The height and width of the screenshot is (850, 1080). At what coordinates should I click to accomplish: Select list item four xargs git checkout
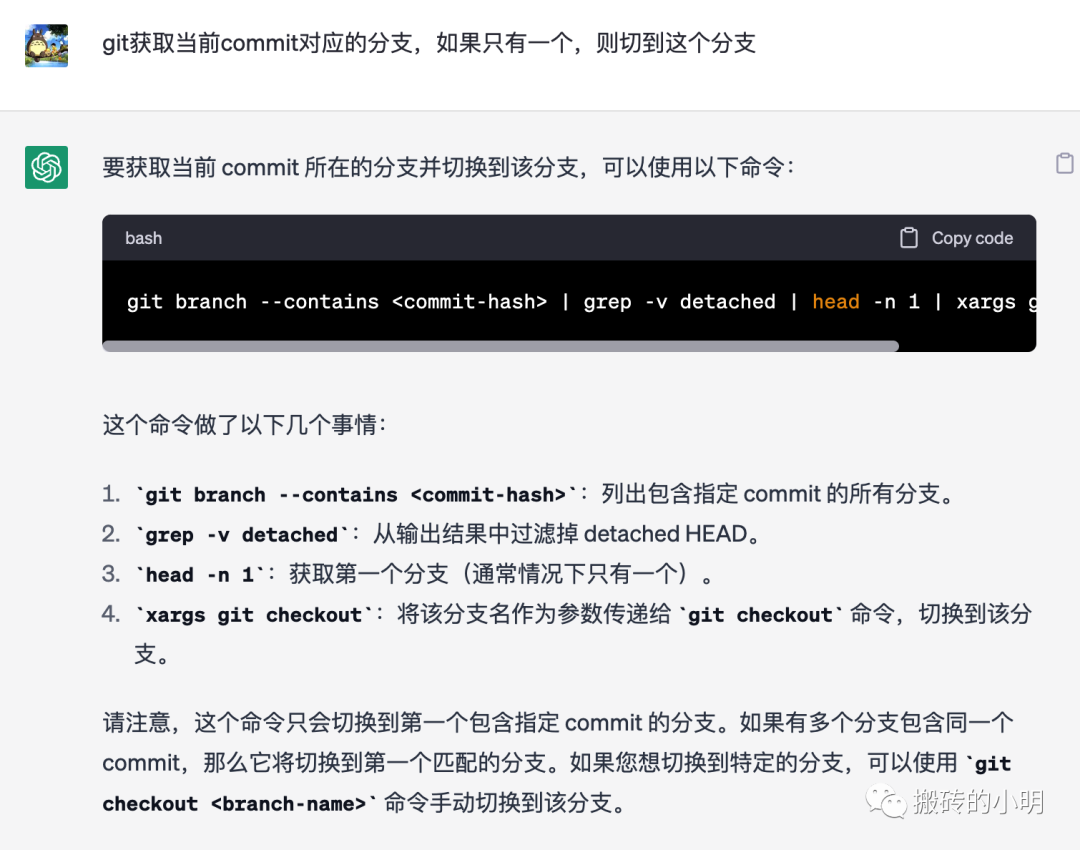253,614
